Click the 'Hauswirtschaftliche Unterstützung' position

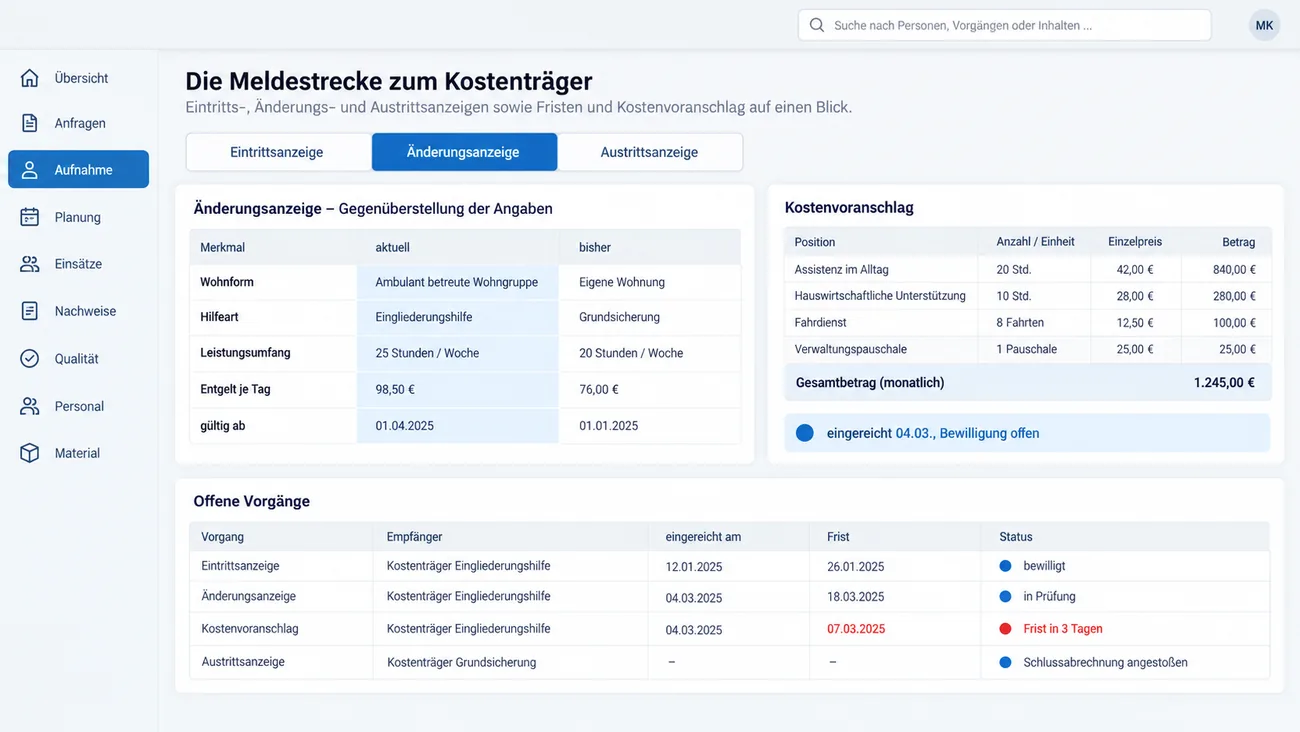pos(880,296)
